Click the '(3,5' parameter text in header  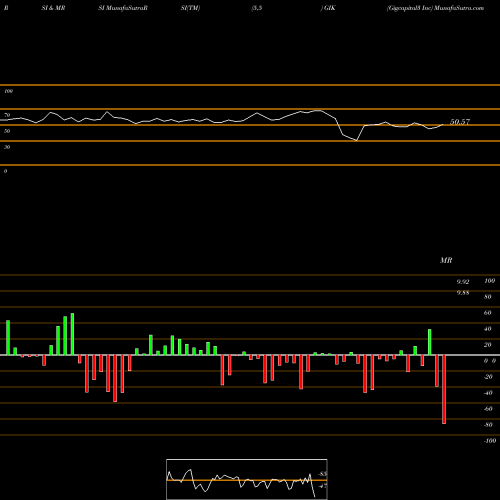(x=257, y=8)
